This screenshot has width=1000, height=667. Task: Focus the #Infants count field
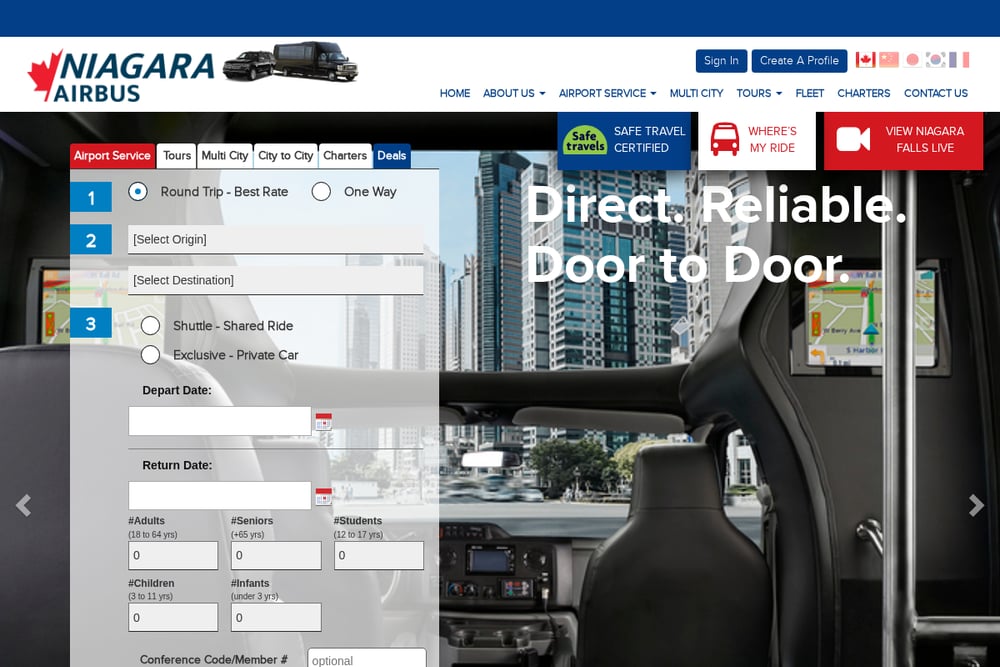pyautogui.click(x=276, y=617)
